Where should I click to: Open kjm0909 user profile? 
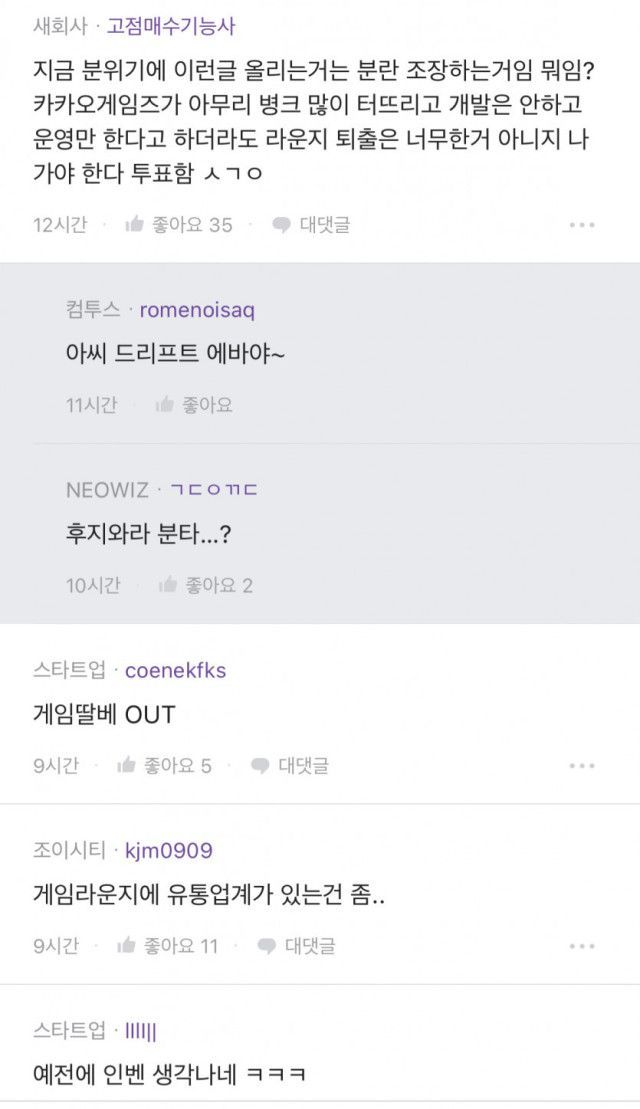(168, 851)
